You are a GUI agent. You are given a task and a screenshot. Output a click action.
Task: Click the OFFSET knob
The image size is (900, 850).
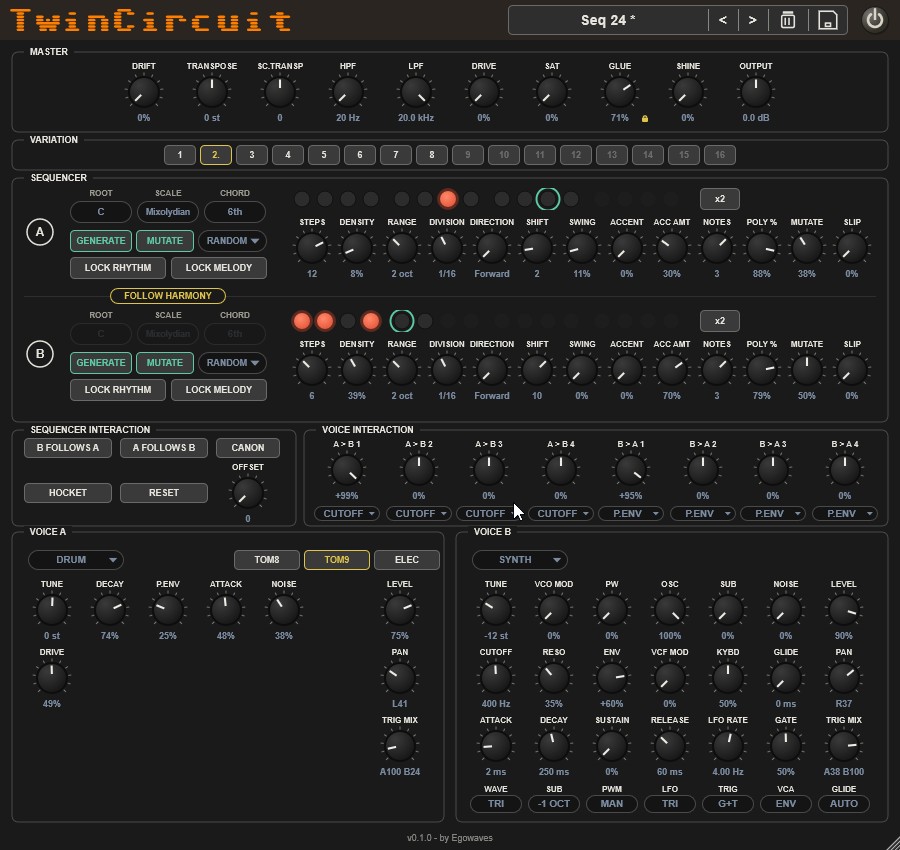247,494
